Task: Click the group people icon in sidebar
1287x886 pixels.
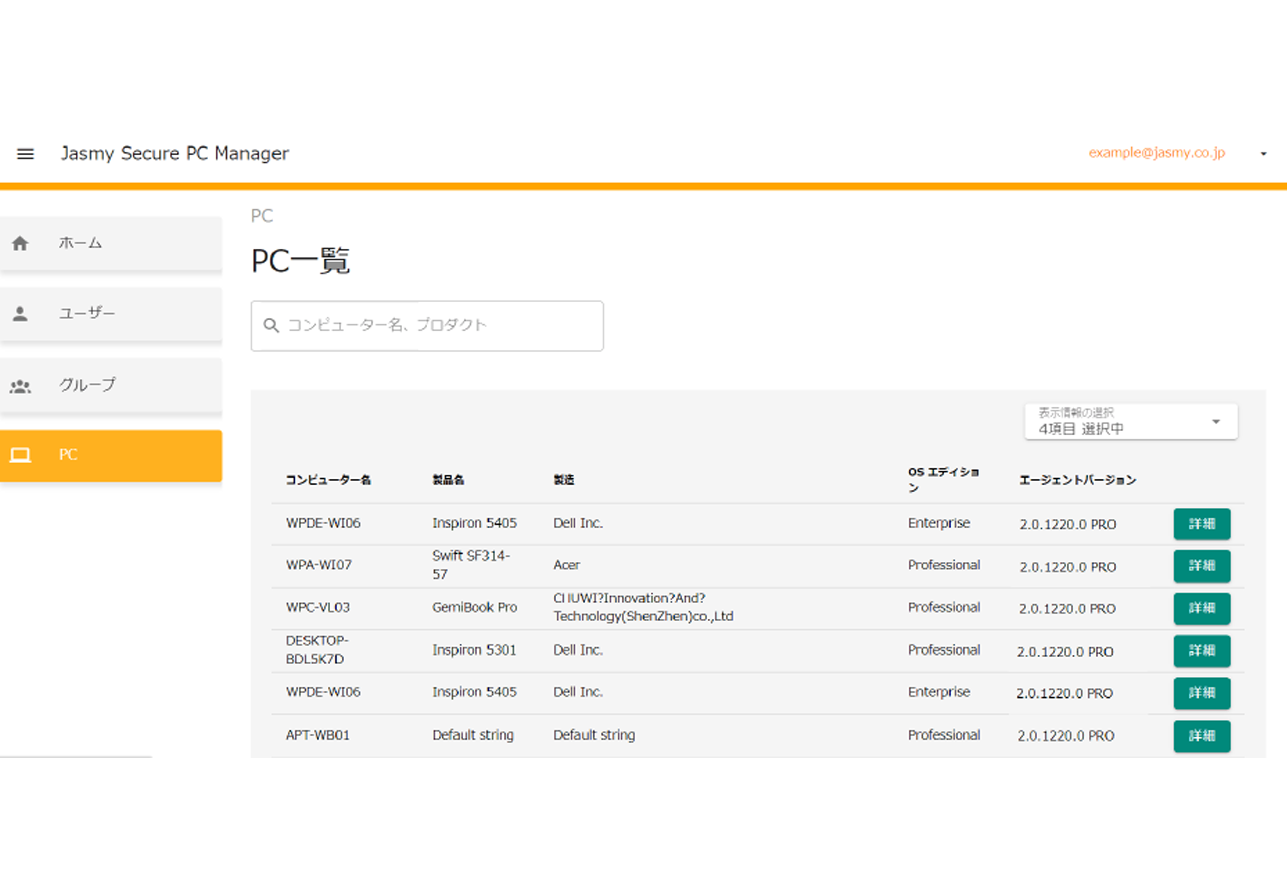Action: coord(20,385)
